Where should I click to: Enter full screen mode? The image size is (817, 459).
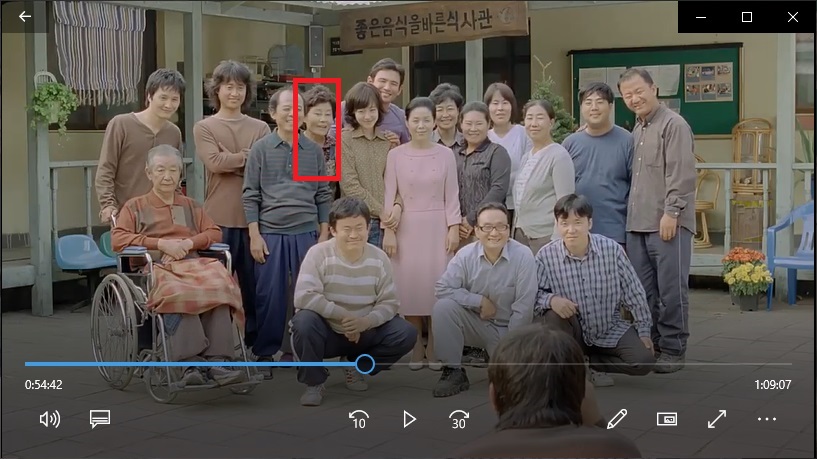coord(717,419)
